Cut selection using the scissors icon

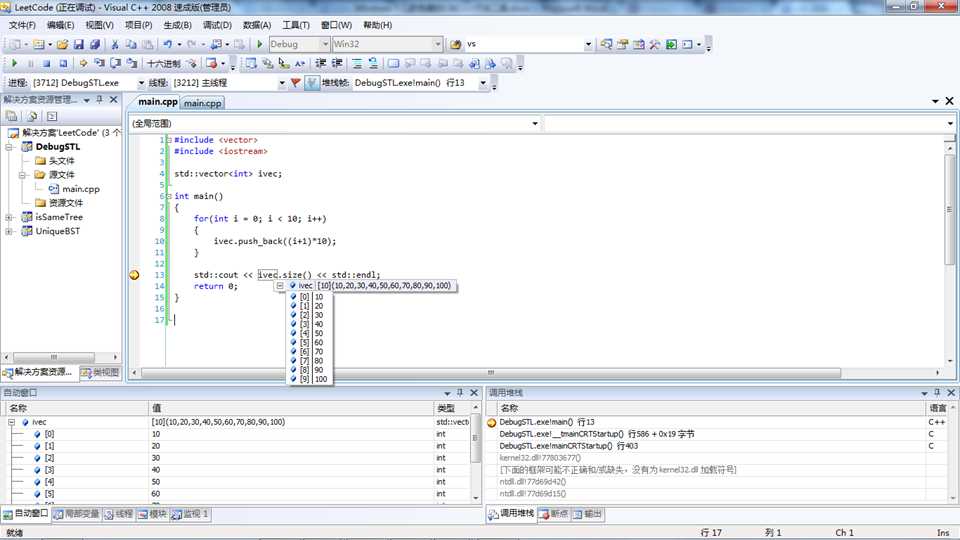pos(114,44)
